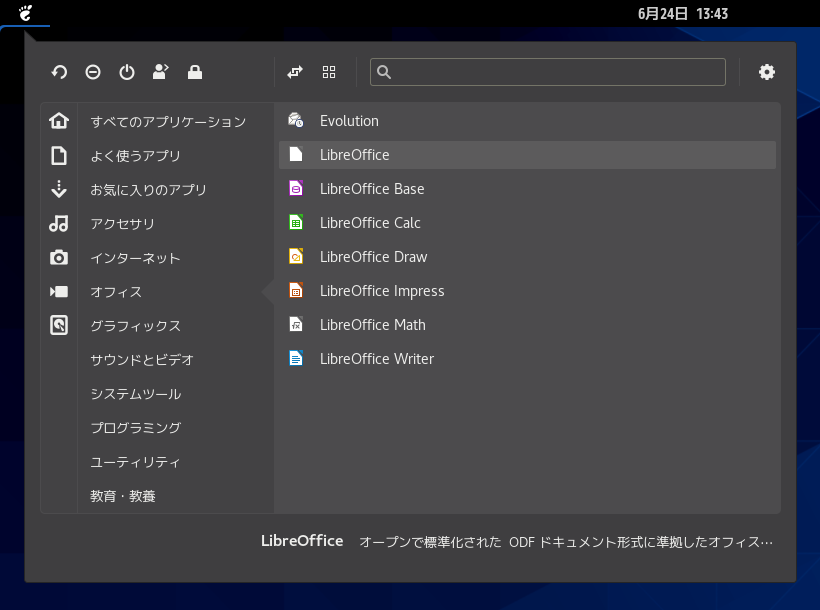The image size is (820, 610).
Task: Select グラフィックス category
Action: 135,326
